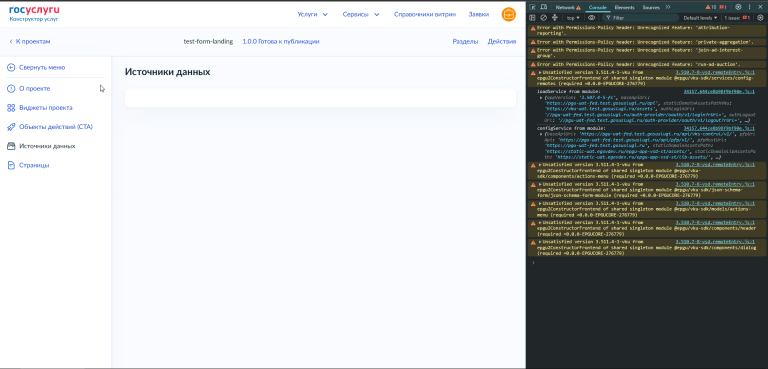Switch to the Sources DevTools tab
This screenshot has width=768, height=369.
point(651,7)
